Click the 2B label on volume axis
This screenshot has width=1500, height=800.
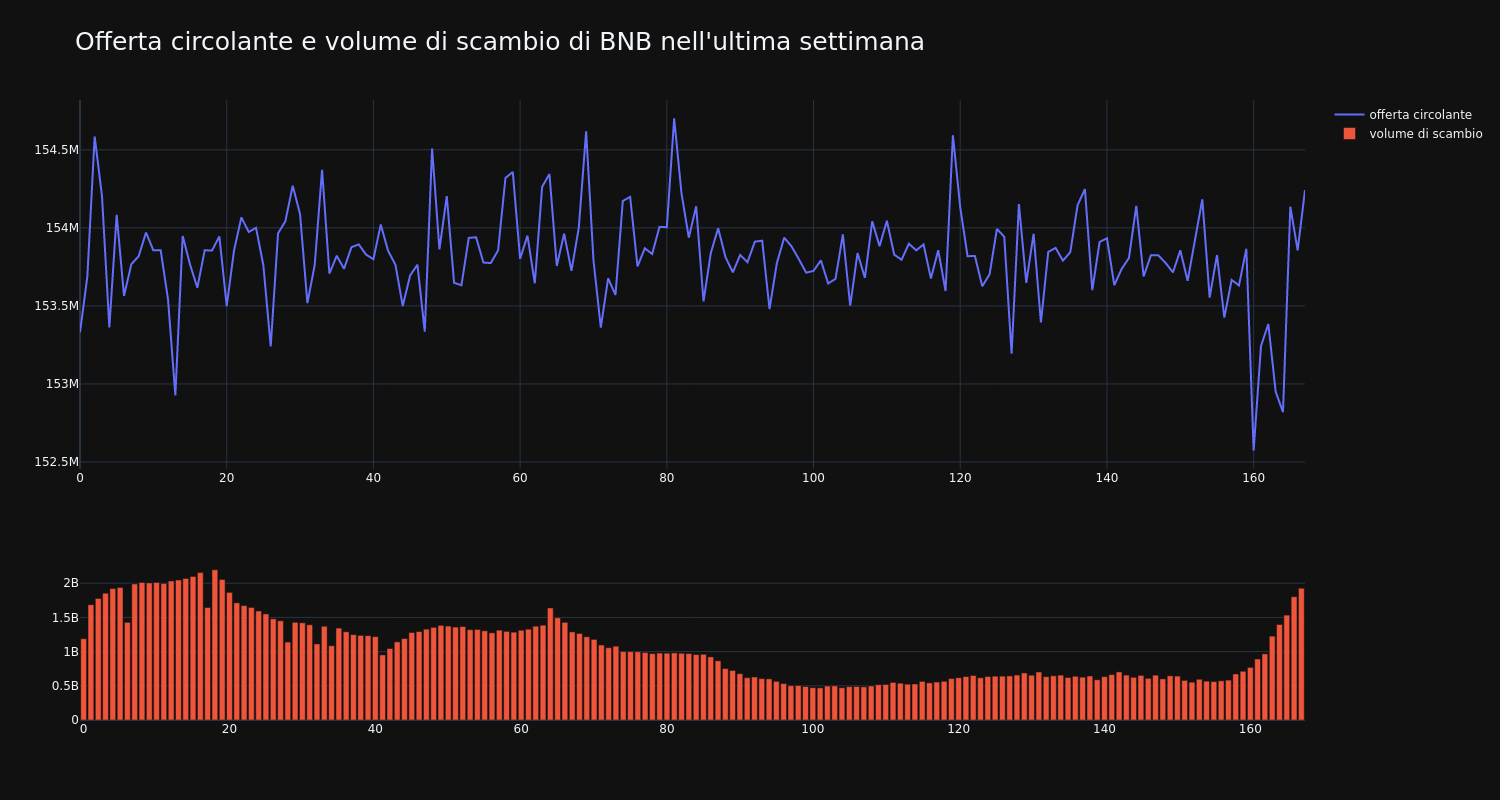tap(71, 583)
